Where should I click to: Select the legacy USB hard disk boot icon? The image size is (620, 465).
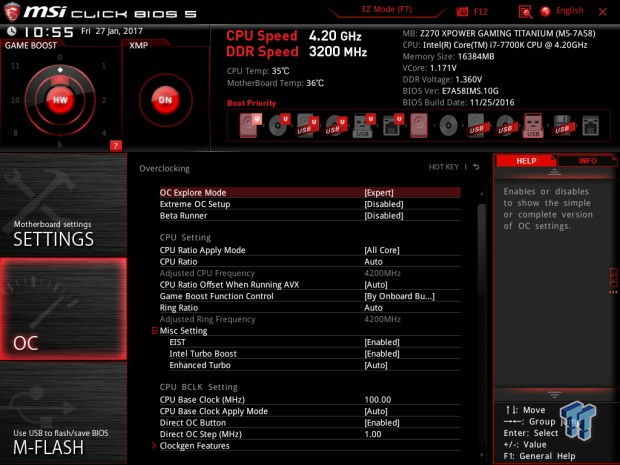coord(477,126)
